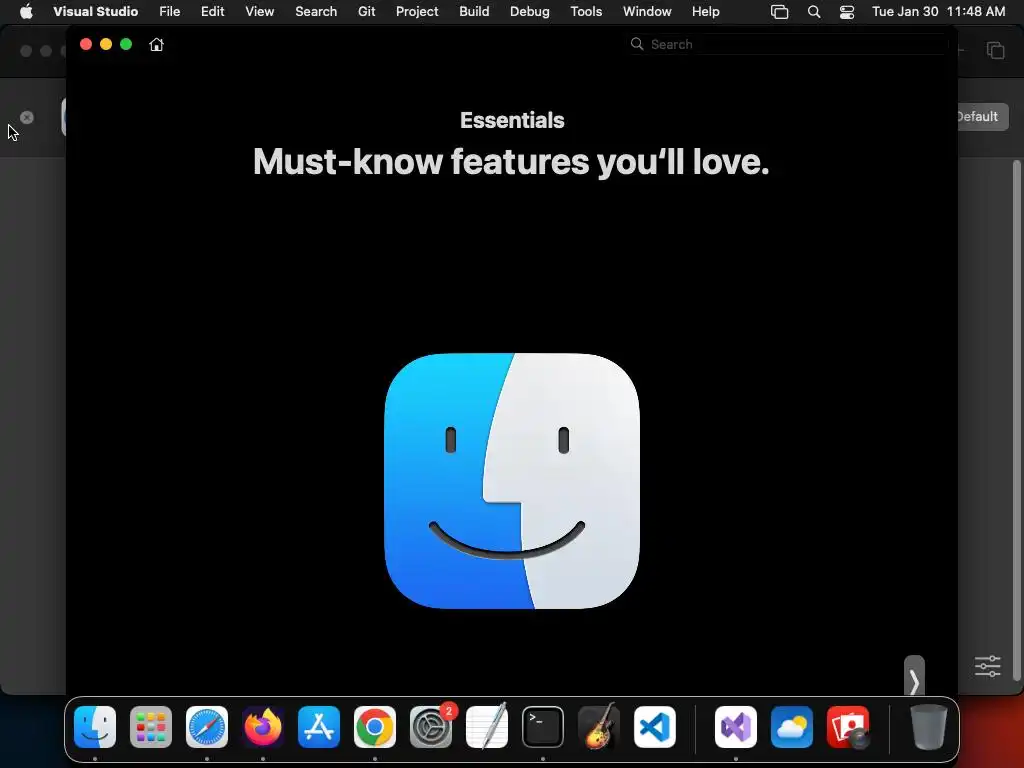Open the Tools menu
The width and height of the screenshot is (1024, 768).
pyautogui.click(x=586, y=11)
